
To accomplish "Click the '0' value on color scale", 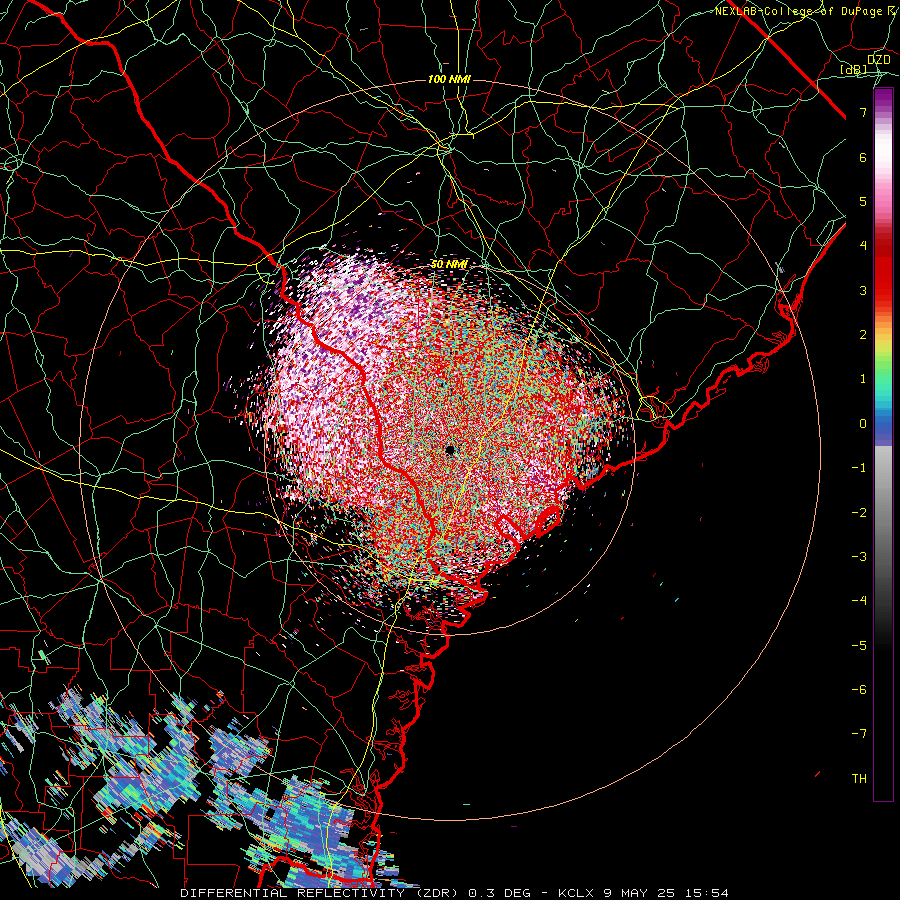I will click(863, 424).
